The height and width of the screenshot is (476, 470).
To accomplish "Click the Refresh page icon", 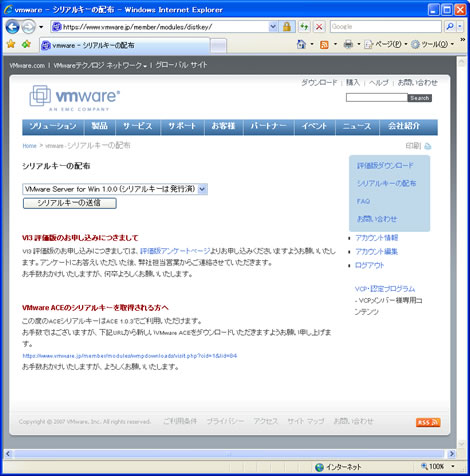I will 304,27.
